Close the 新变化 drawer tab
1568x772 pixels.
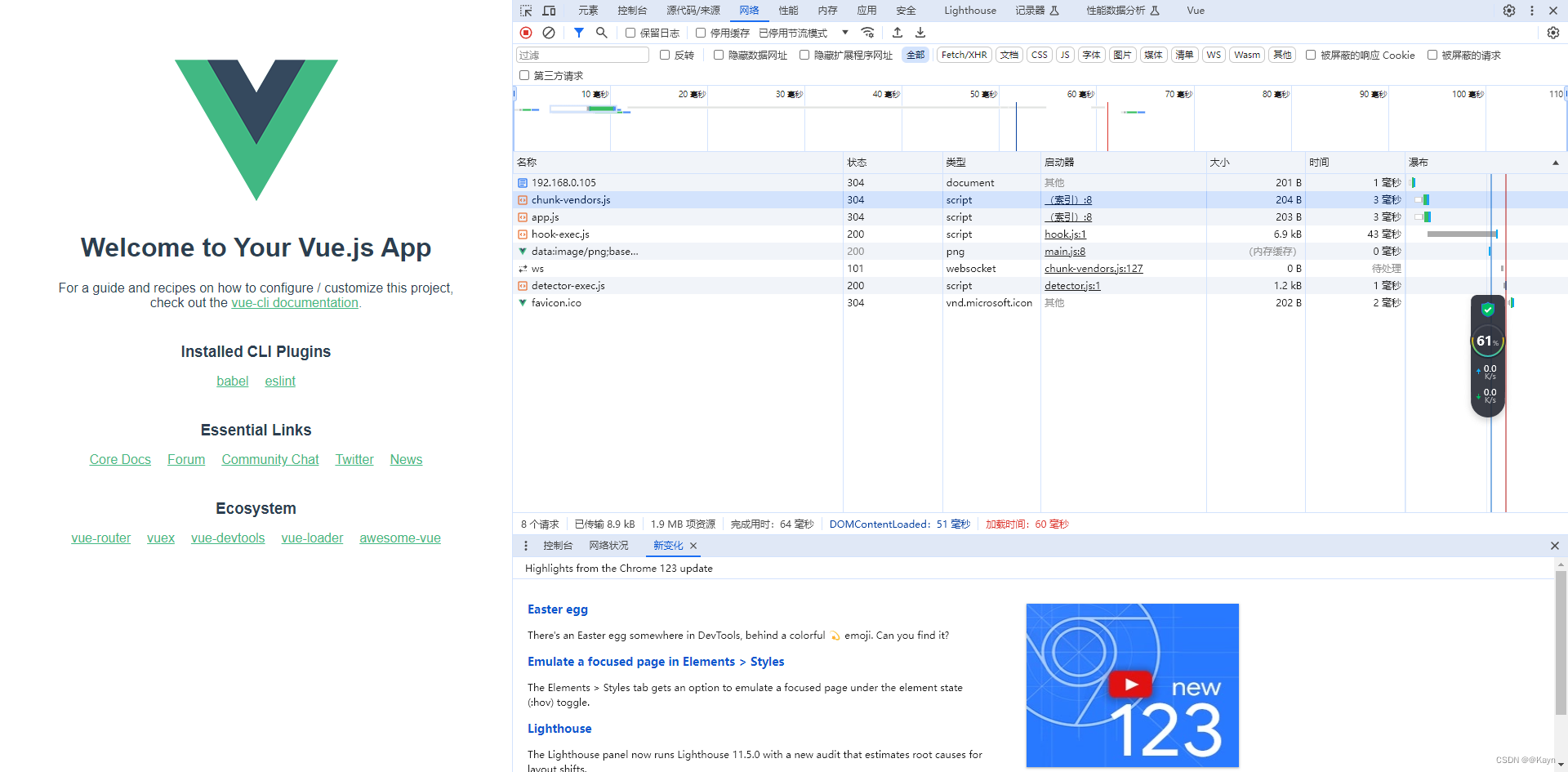pyautogui.click(x=693, y=546)
